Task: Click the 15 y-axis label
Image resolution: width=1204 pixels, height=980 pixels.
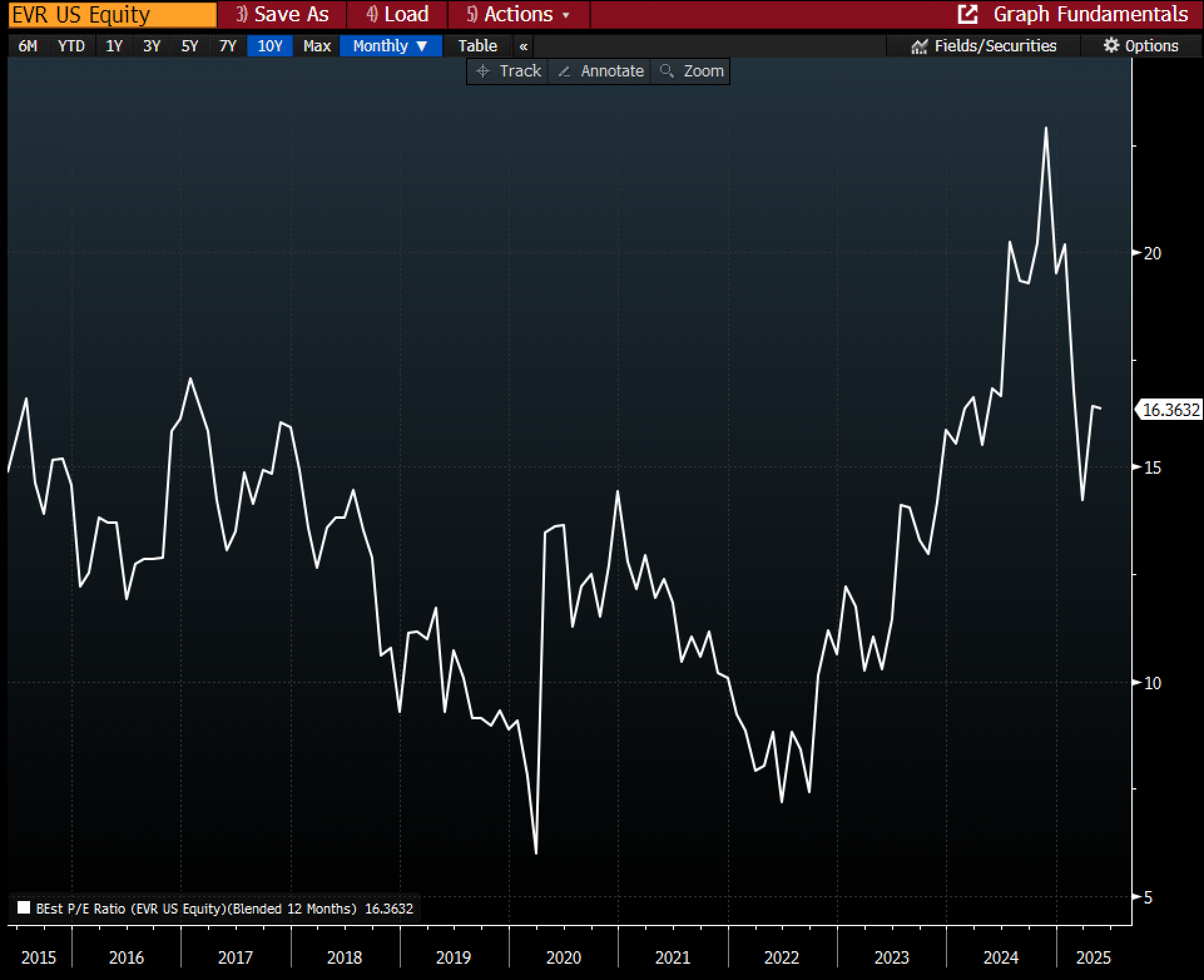Action: click(1153, 467)
